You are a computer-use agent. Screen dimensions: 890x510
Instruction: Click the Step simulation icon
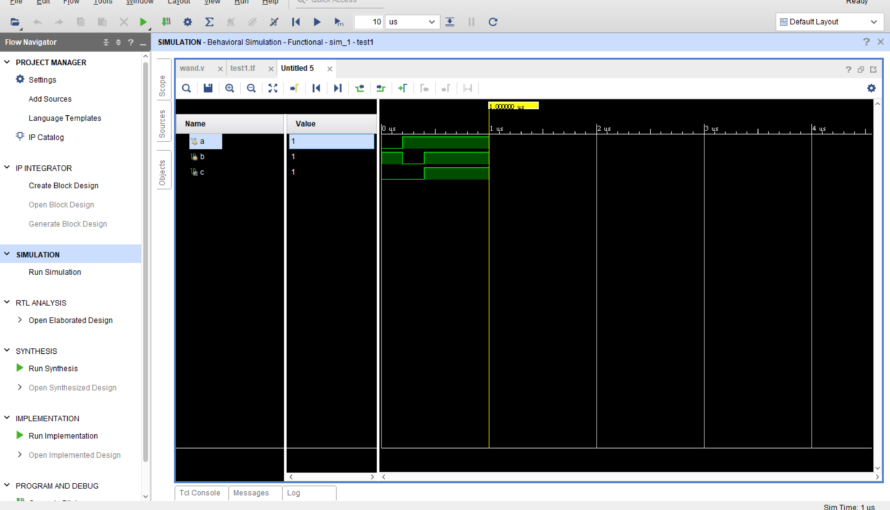click(x=450, y=22)
